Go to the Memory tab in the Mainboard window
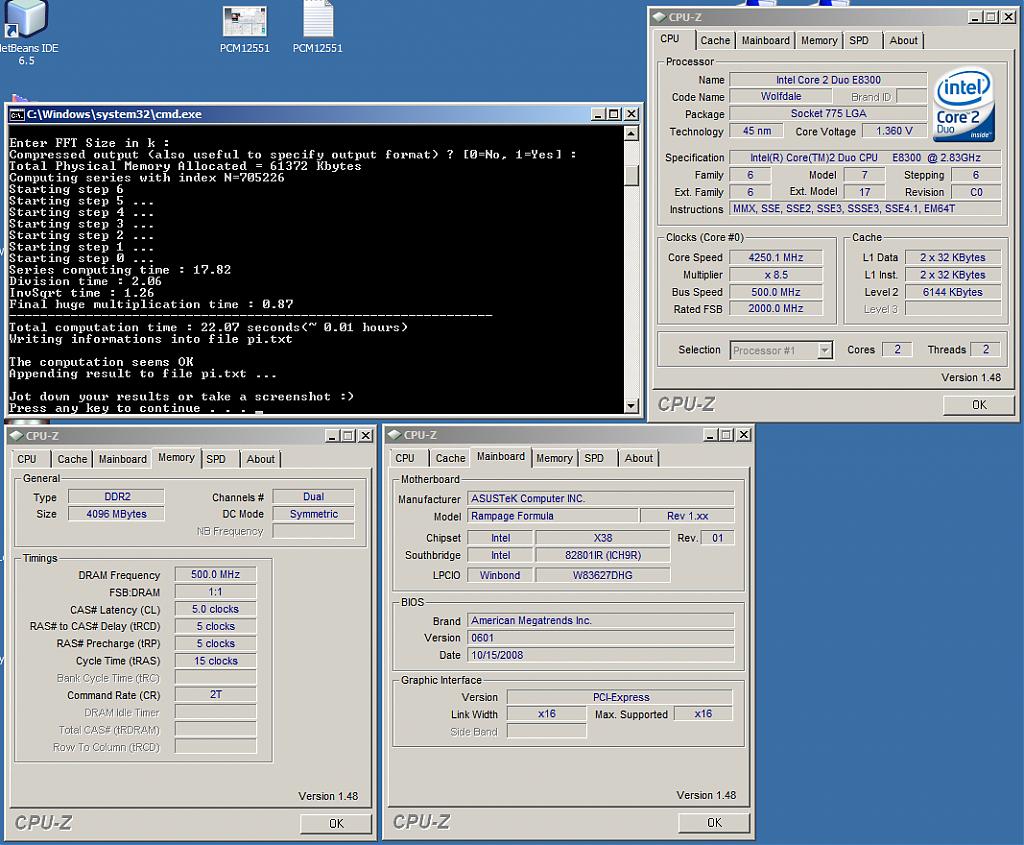The width and height of the screenshot is (1024, 845). click(554, 458)
